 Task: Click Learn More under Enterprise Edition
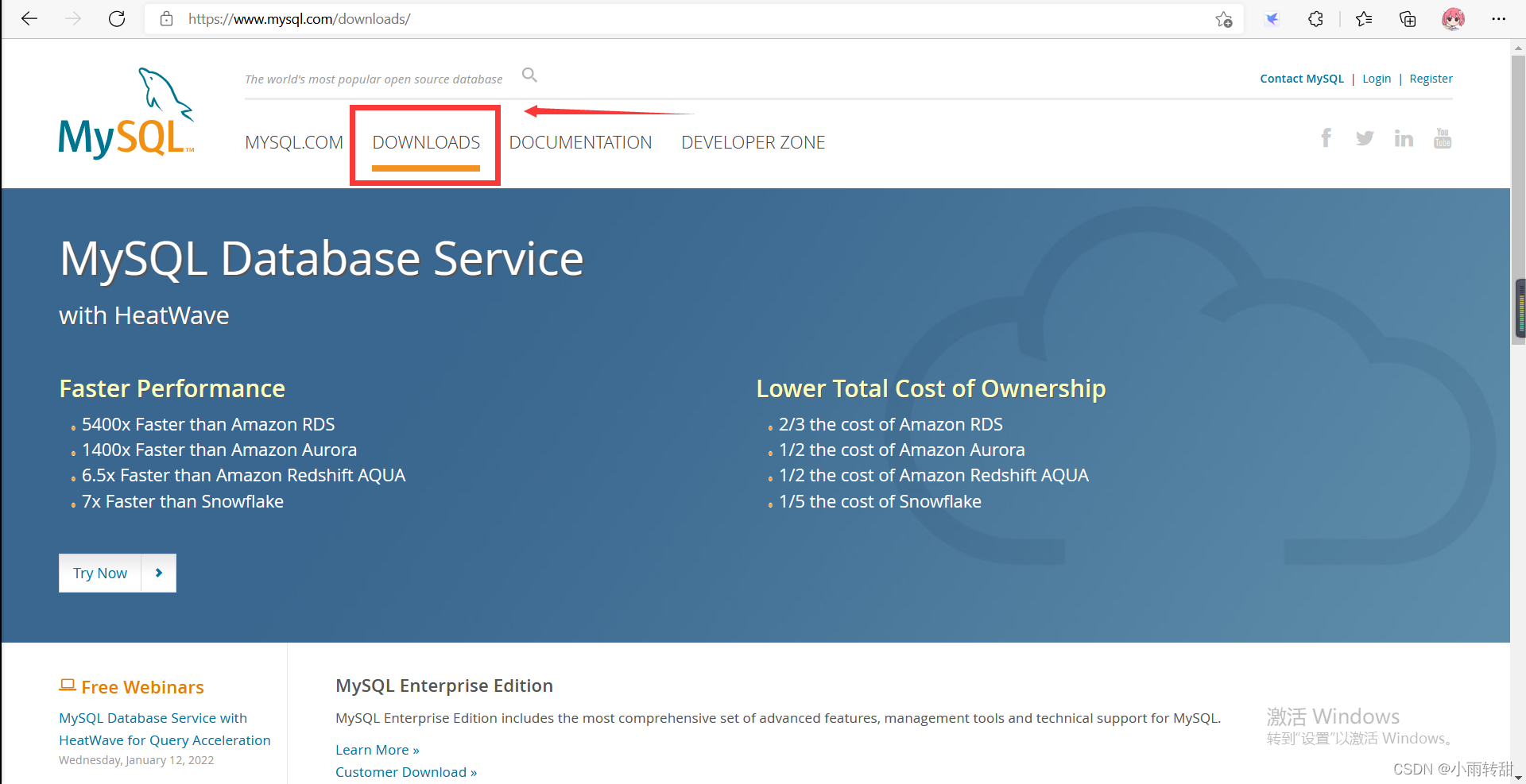click(378, 750)
